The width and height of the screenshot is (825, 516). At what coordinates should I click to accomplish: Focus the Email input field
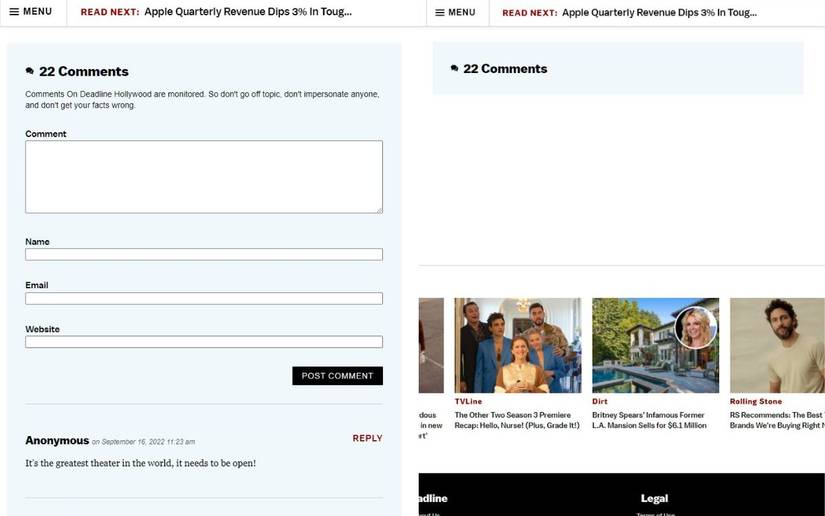point(204,298)
